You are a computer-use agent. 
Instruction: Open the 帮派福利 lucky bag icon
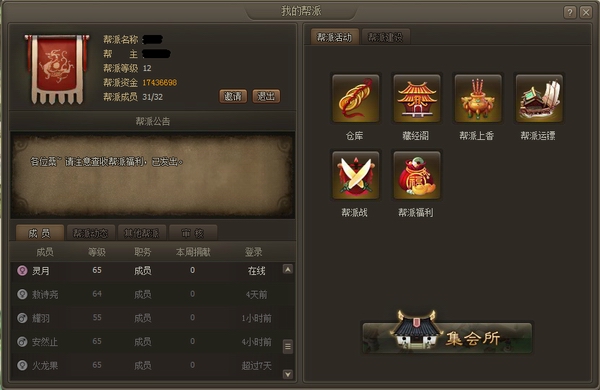[x=417, y=175]
